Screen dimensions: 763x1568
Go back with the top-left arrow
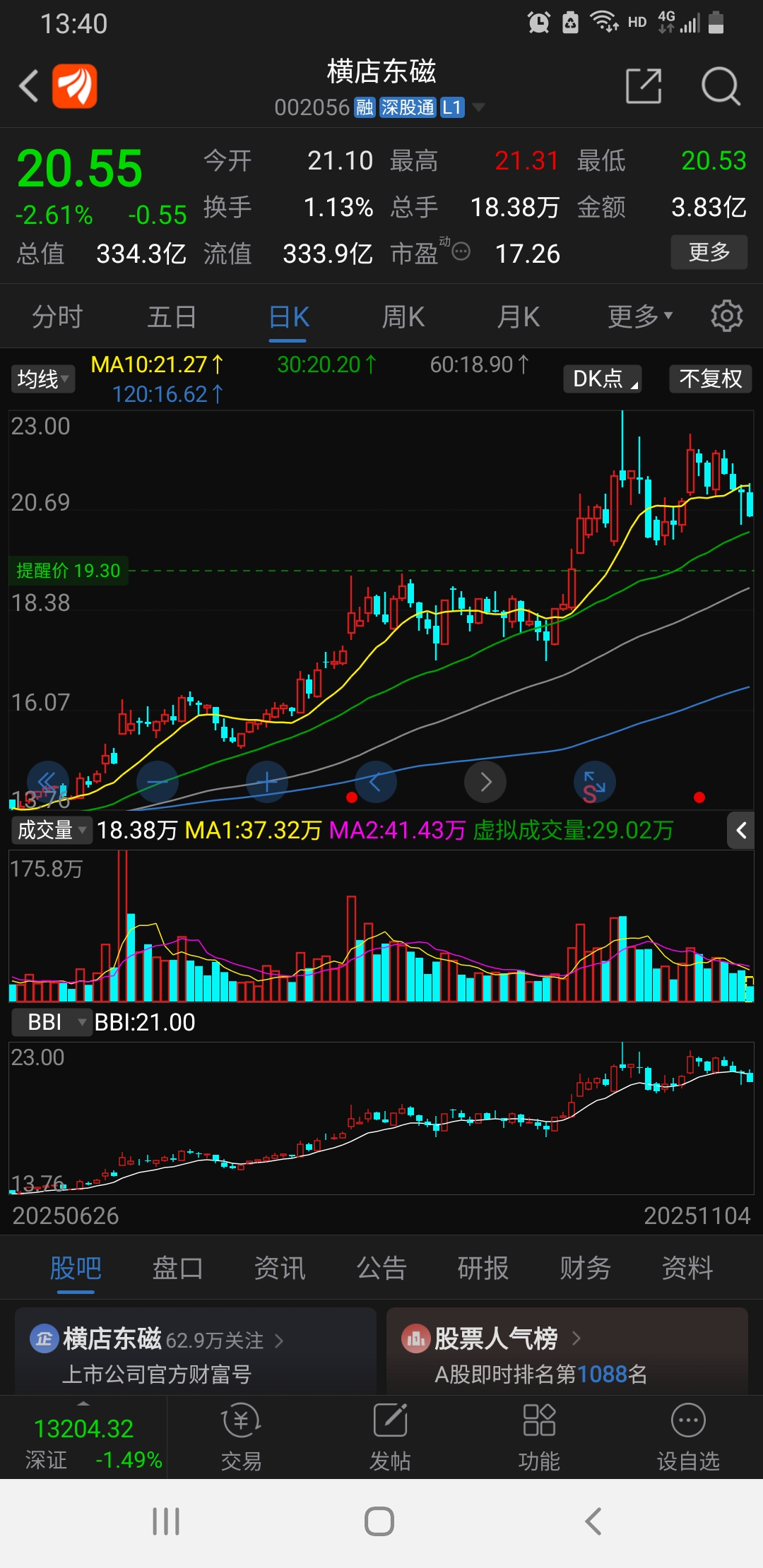(x=28, y=86)
